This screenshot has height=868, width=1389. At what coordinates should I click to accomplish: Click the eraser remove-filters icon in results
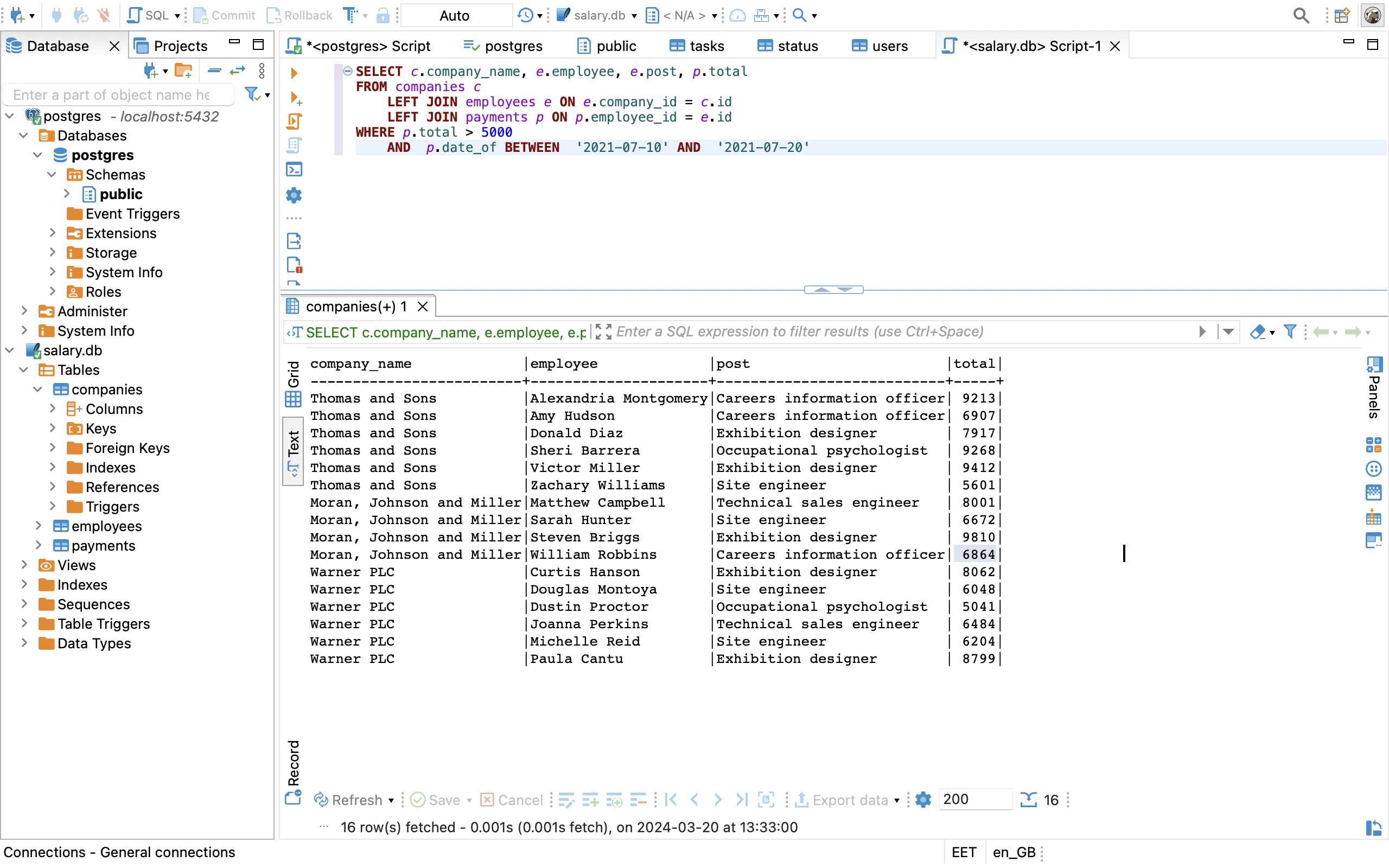(1257, 332)
